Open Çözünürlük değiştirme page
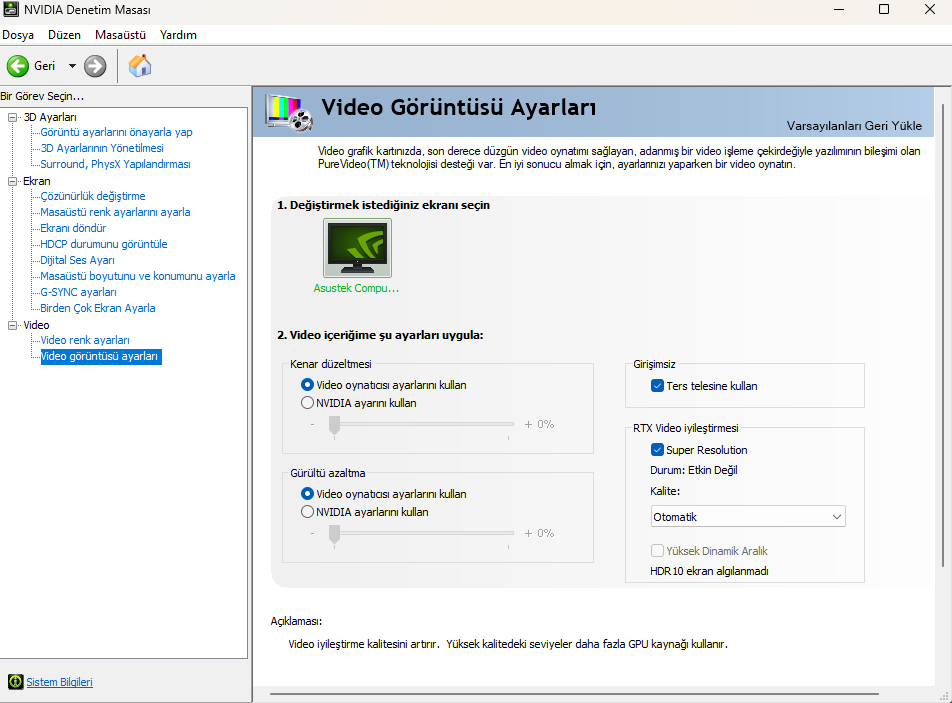 [93, 196]
